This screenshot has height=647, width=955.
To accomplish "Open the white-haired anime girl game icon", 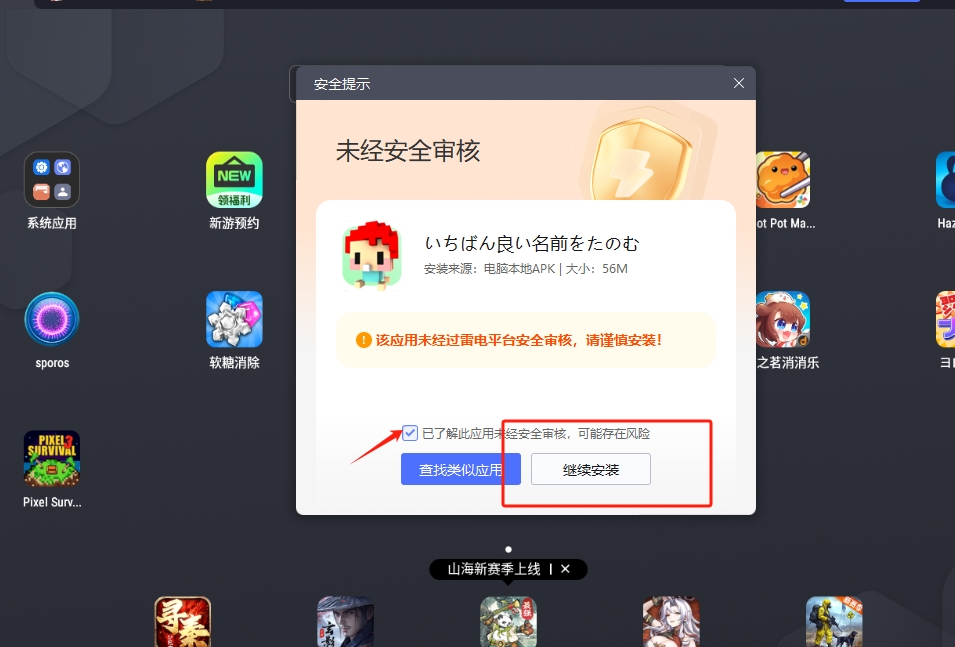I will pyautogui.click(x=671, y=622).
